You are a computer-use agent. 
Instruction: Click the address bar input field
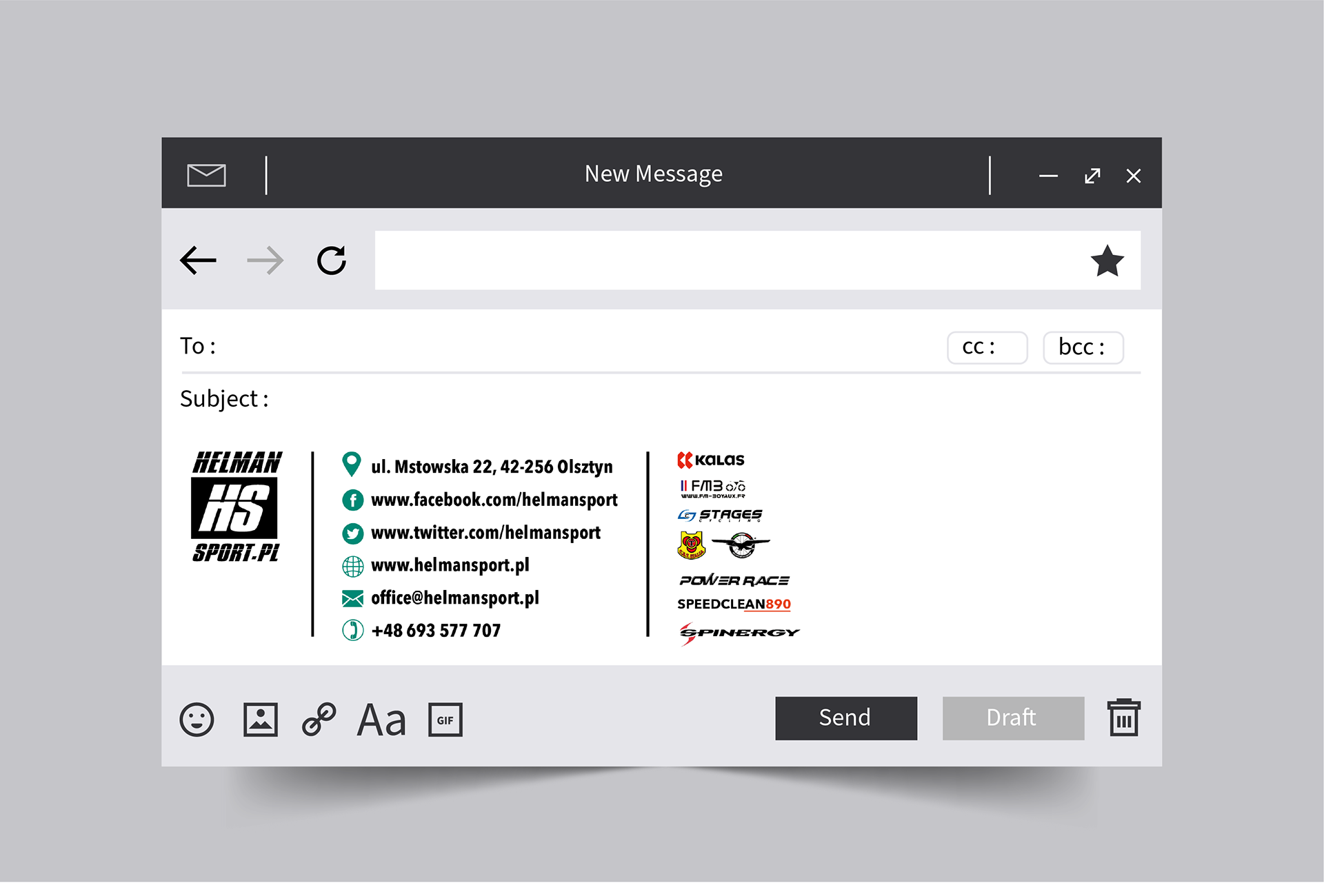(x=757, y=261)
